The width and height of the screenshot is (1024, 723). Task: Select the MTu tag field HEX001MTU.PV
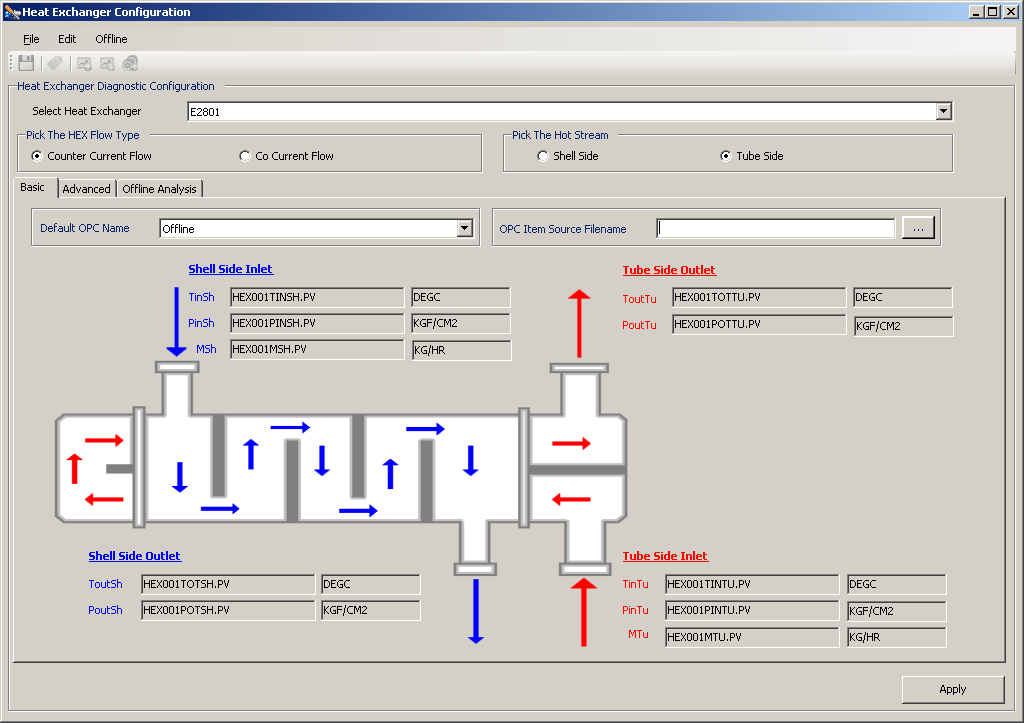tap(752, 637)
